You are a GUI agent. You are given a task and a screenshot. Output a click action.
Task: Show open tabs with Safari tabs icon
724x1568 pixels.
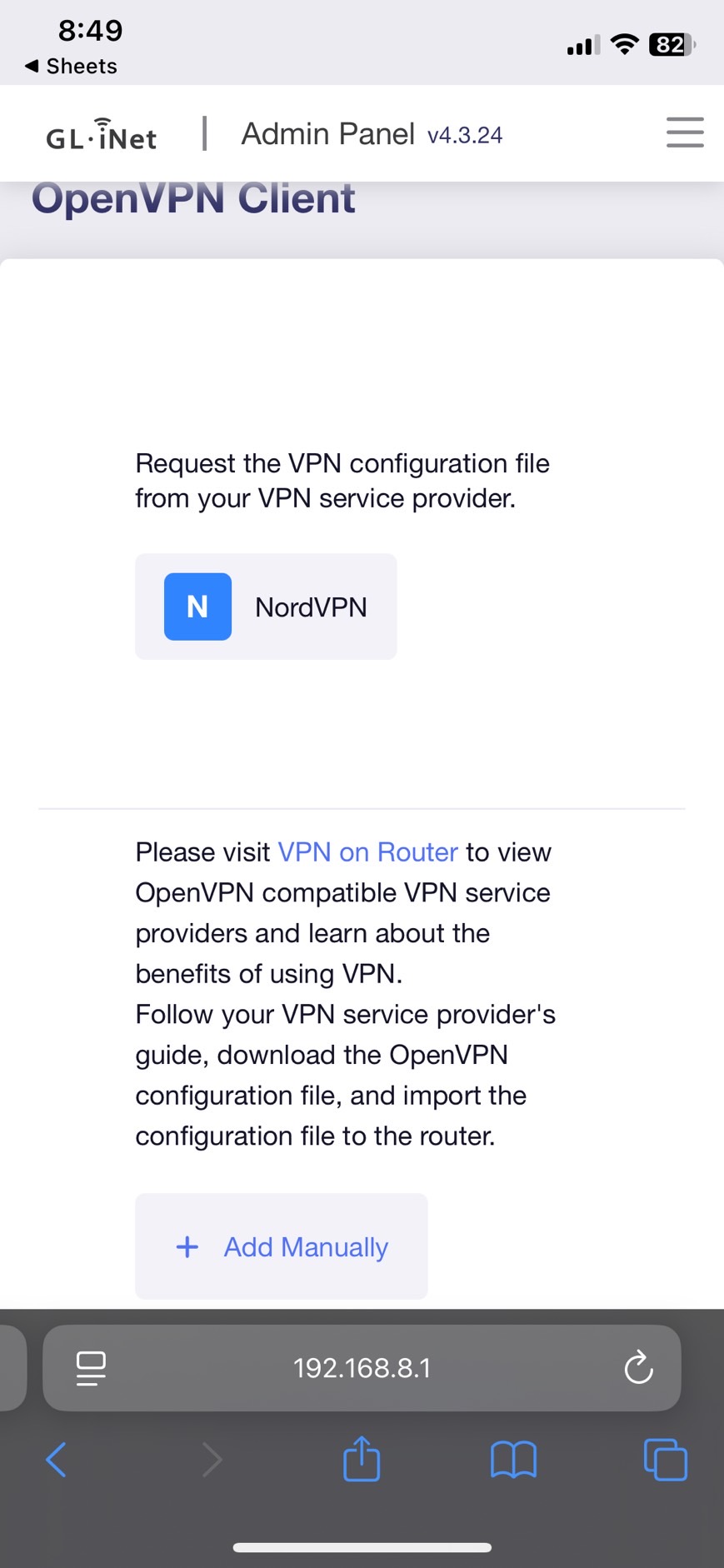666,1460
